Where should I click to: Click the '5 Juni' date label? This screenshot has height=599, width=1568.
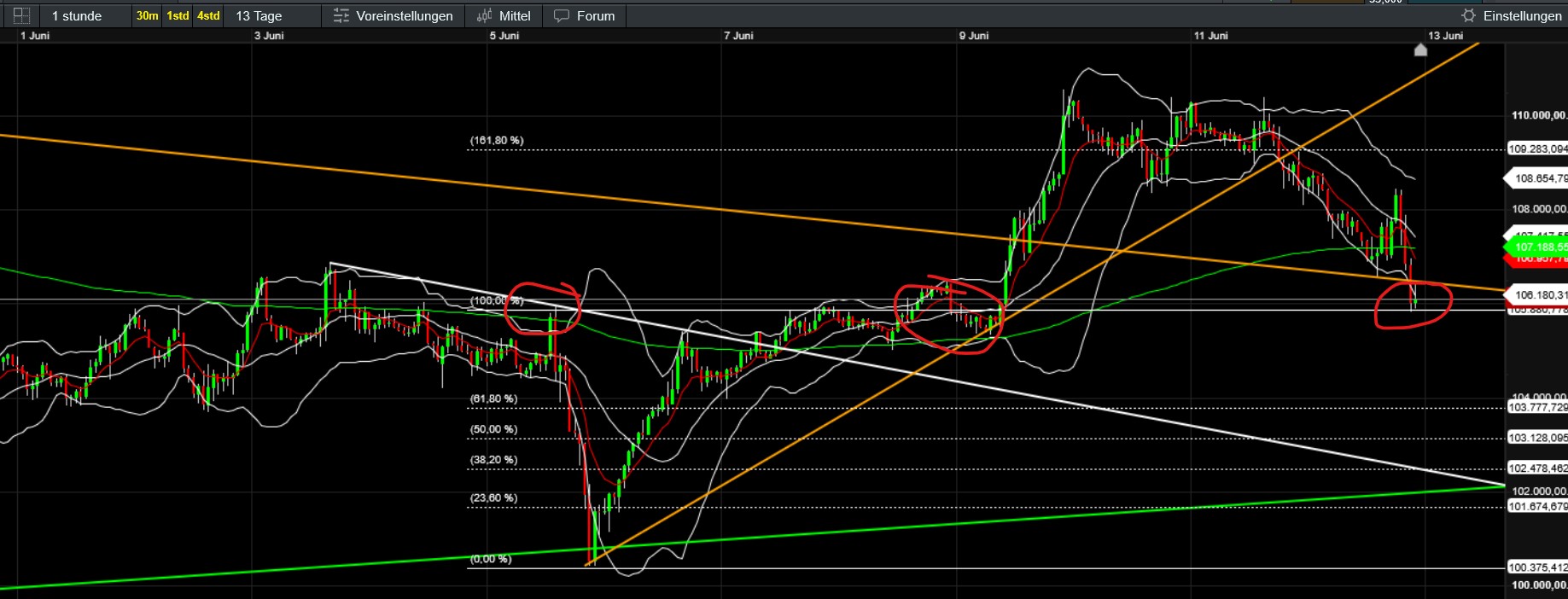pyautogui.click(x=504, y=36)
